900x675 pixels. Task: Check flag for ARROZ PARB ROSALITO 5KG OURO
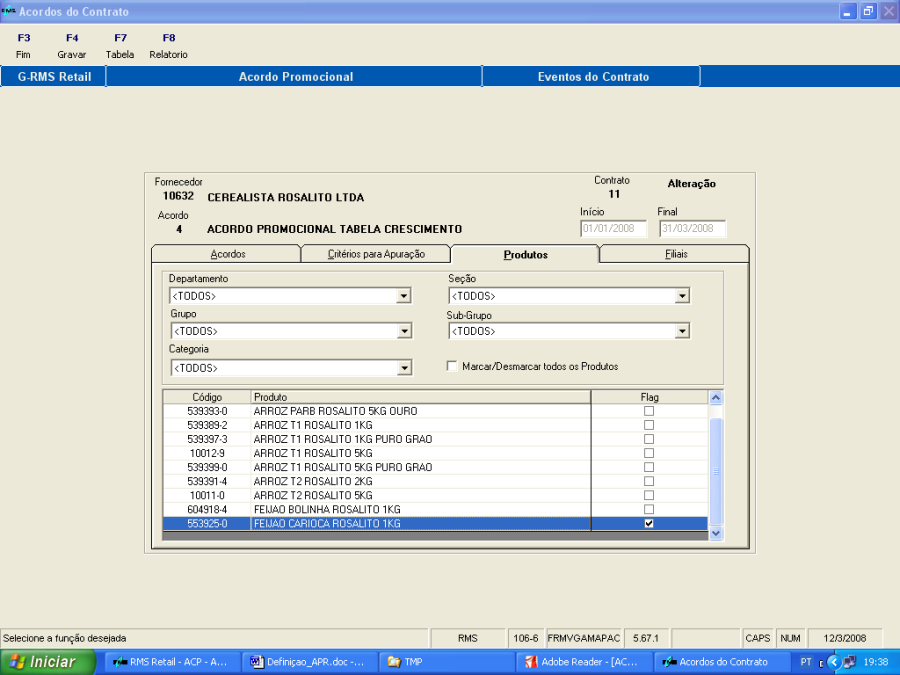pyautogui.click(x=649, y=411)
